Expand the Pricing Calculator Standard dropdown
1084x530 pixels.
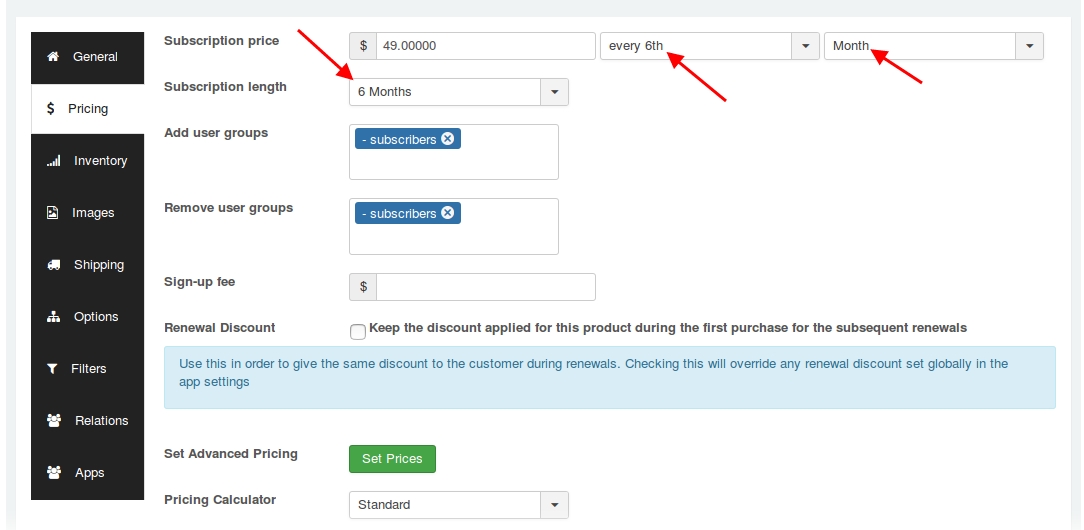[555, 505]
